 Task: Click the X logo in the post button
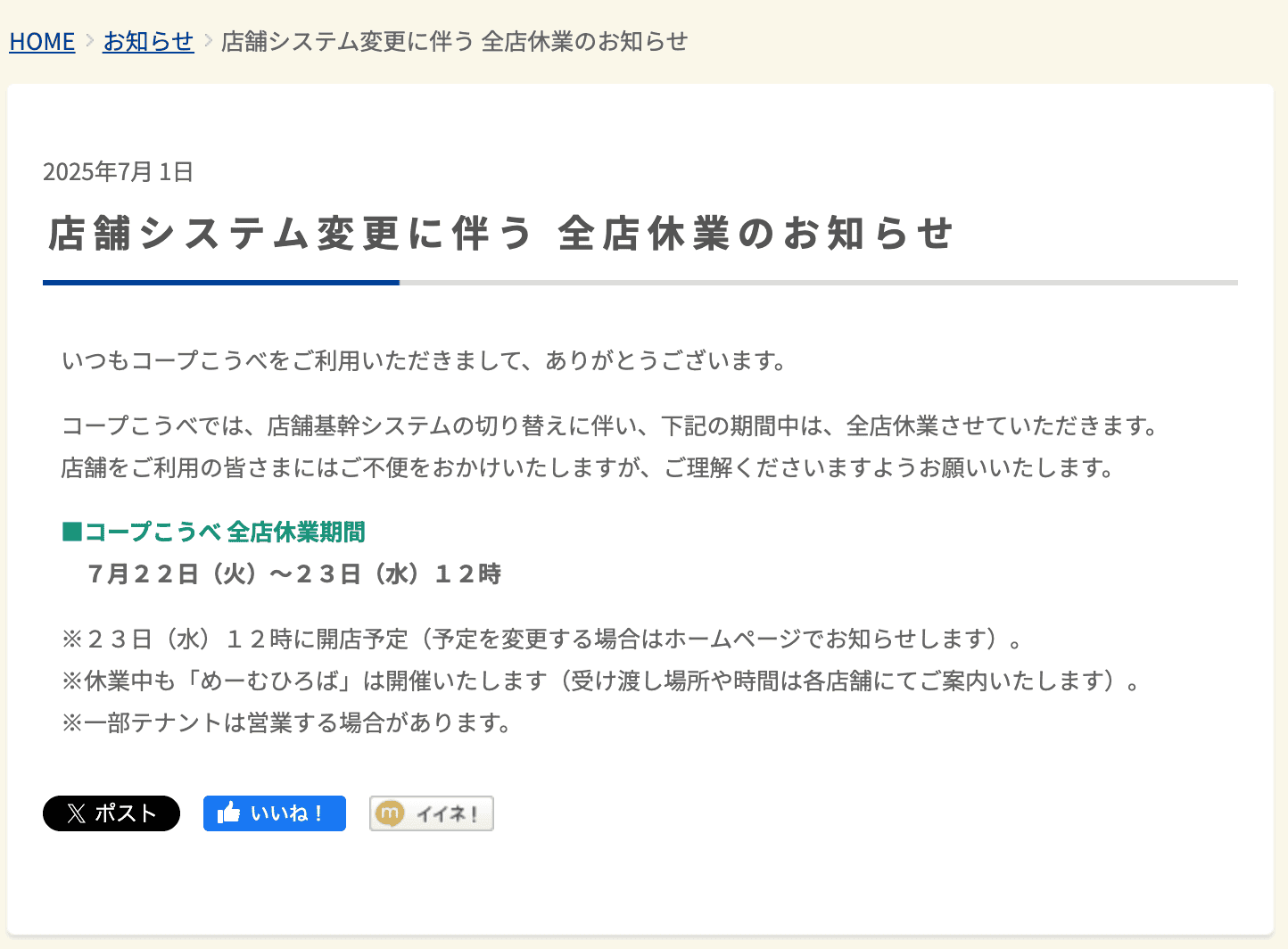(76, 813)
